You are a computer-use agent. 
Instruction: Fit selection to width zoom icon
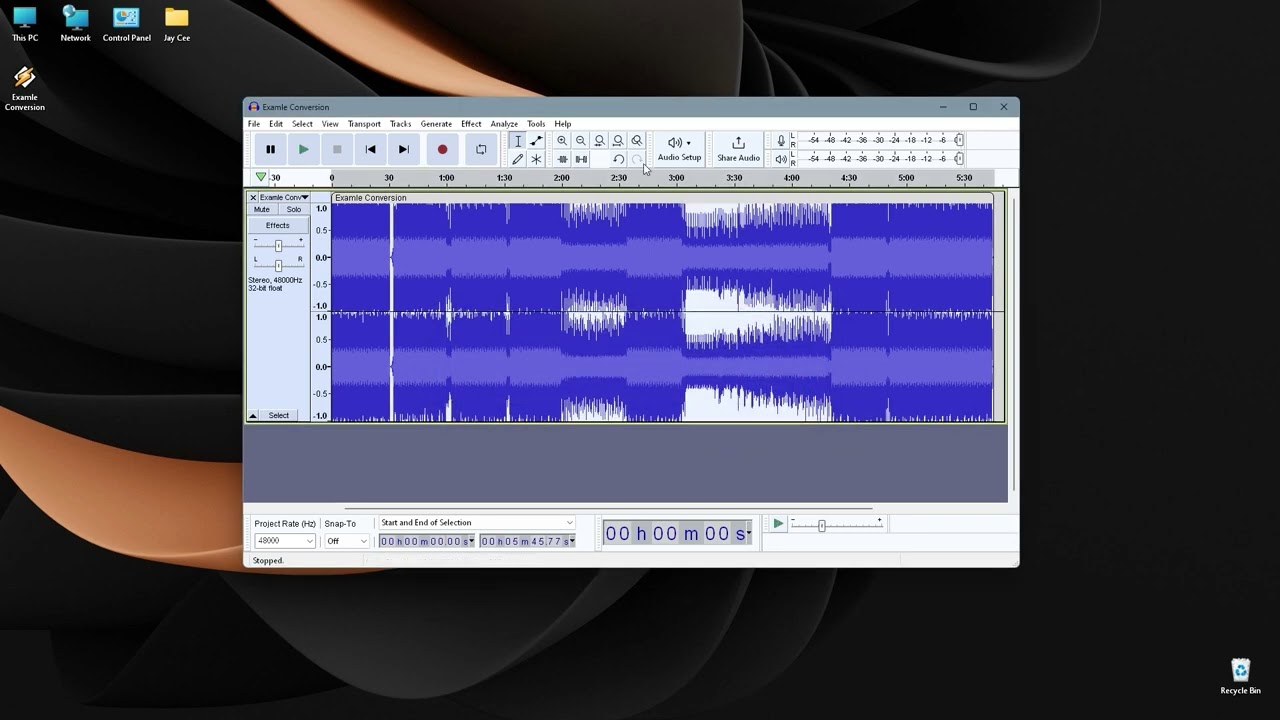click(599, 141)
